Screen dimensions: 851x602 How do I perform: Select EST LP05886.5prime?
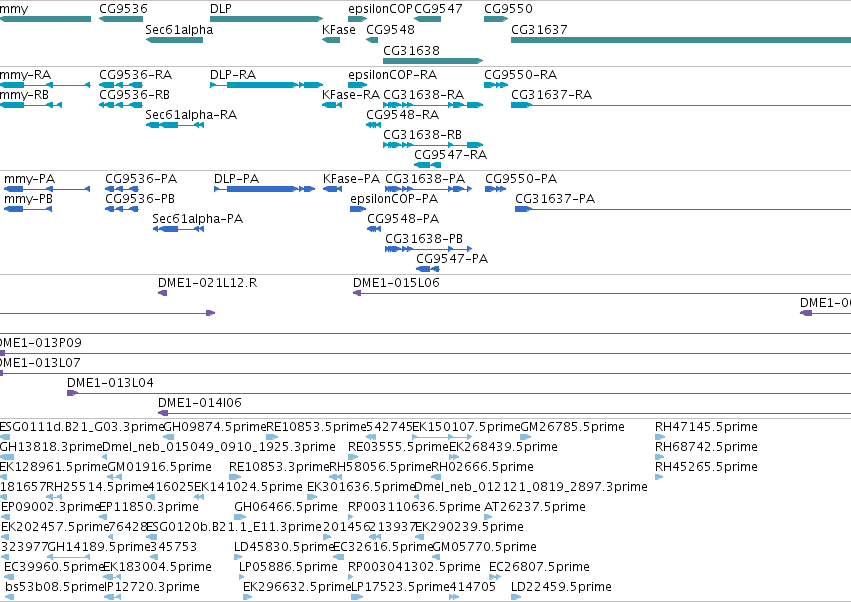(x=244, y=577)
